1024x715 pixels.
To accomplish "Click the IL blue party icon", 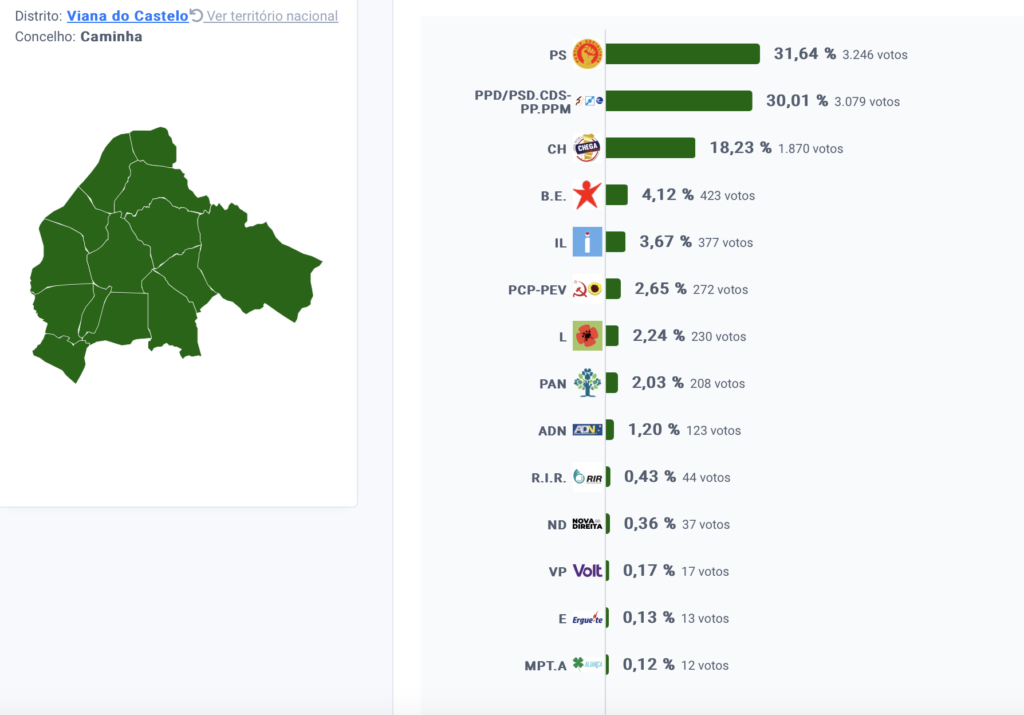I will (x=587, y=242).
